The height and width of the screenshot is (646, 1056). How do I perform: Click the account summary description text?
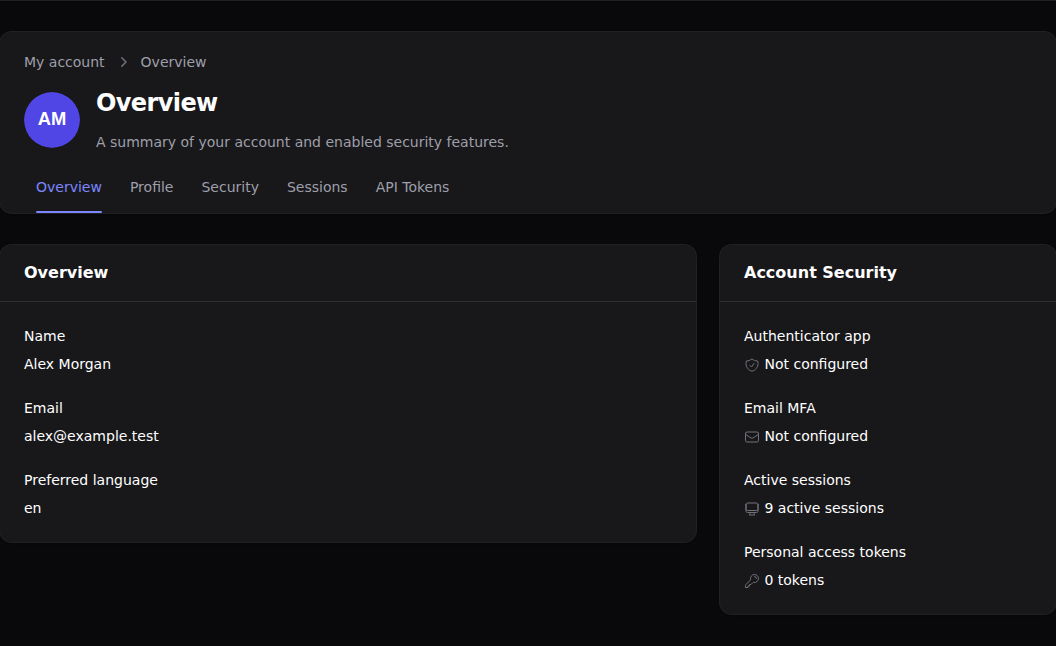(x=302, y=142)
